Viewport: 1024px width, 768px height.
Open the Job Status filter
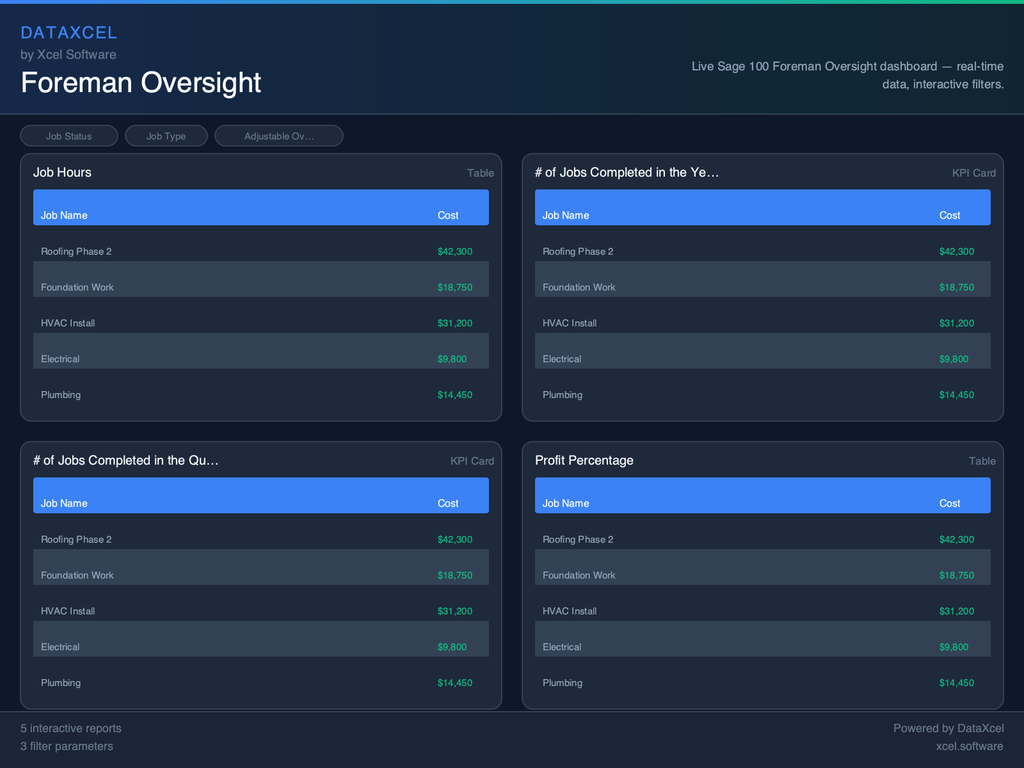(x=68, y=135)
